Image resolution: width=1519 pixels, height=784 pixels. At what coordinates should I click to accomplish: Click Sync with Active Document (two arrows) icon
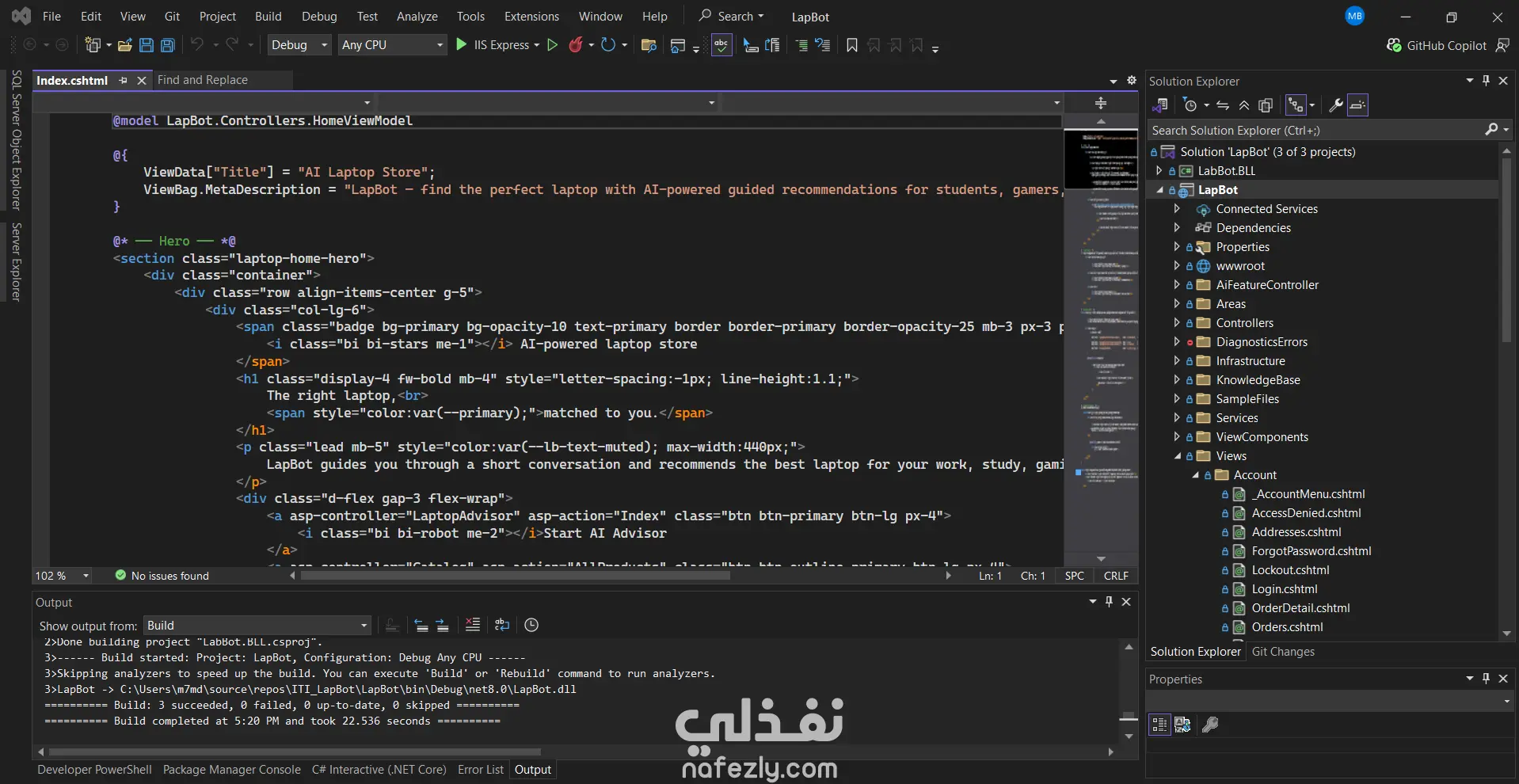click(1223, 105)
